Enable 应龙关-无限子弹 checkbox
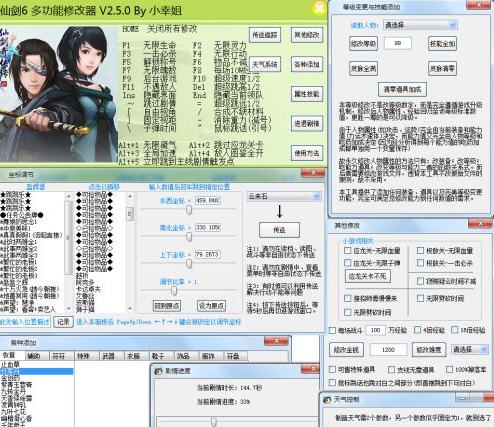Viewport: 494px width, 427px height. point(348,263)
